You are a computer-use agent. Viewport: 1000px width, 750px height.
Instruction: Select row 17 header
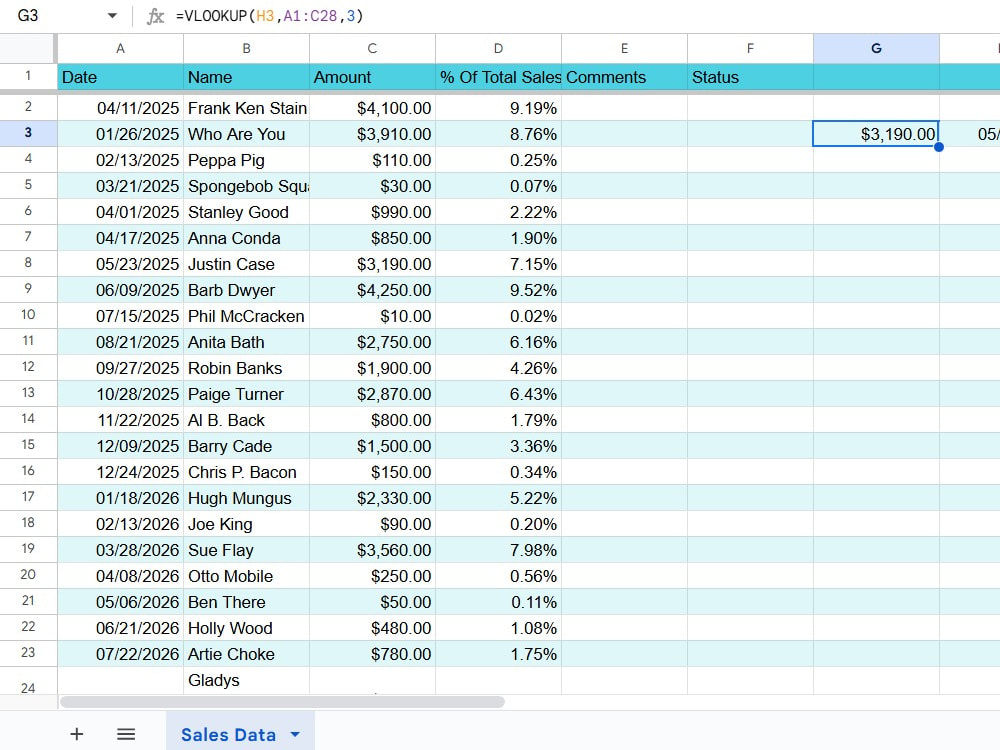tap(28, 497)
